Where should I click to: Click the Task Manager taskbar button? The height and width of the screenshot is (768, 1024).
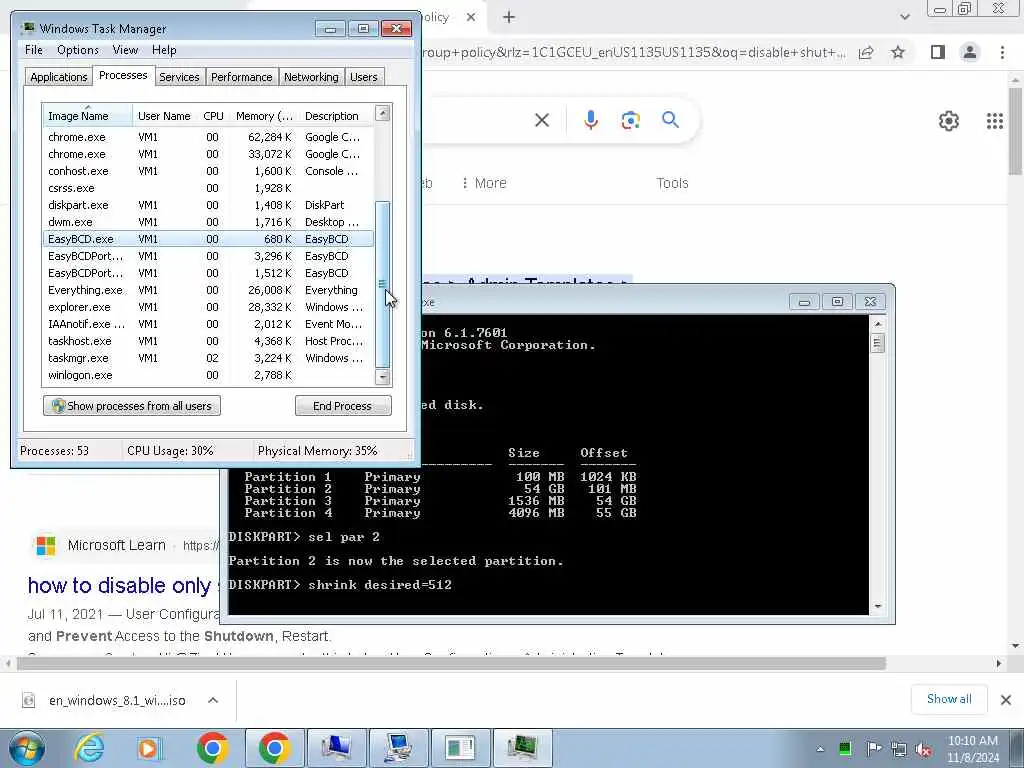[x=522, y=748]
